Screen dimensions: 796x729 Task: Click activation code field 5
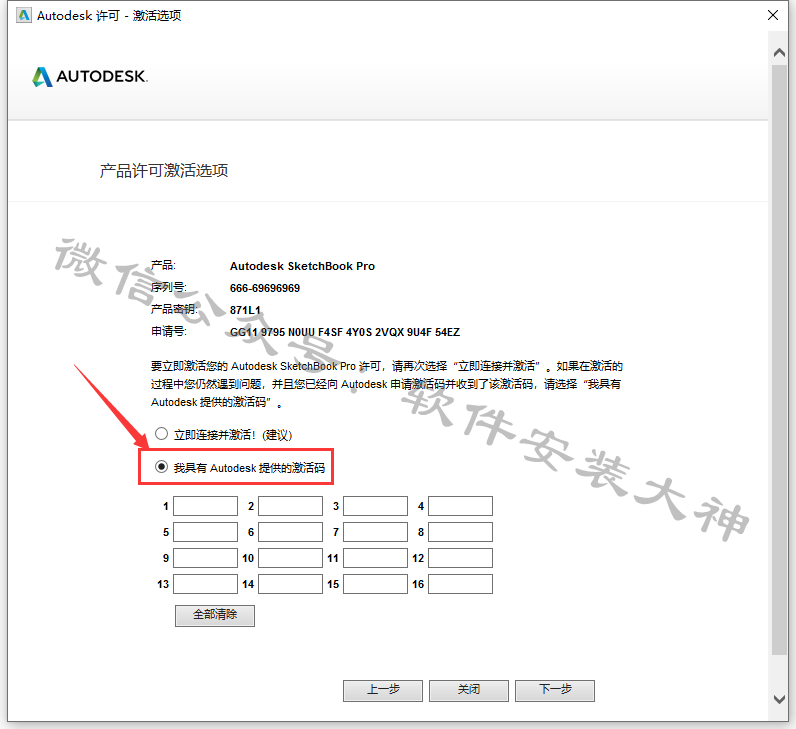[206, 532]
